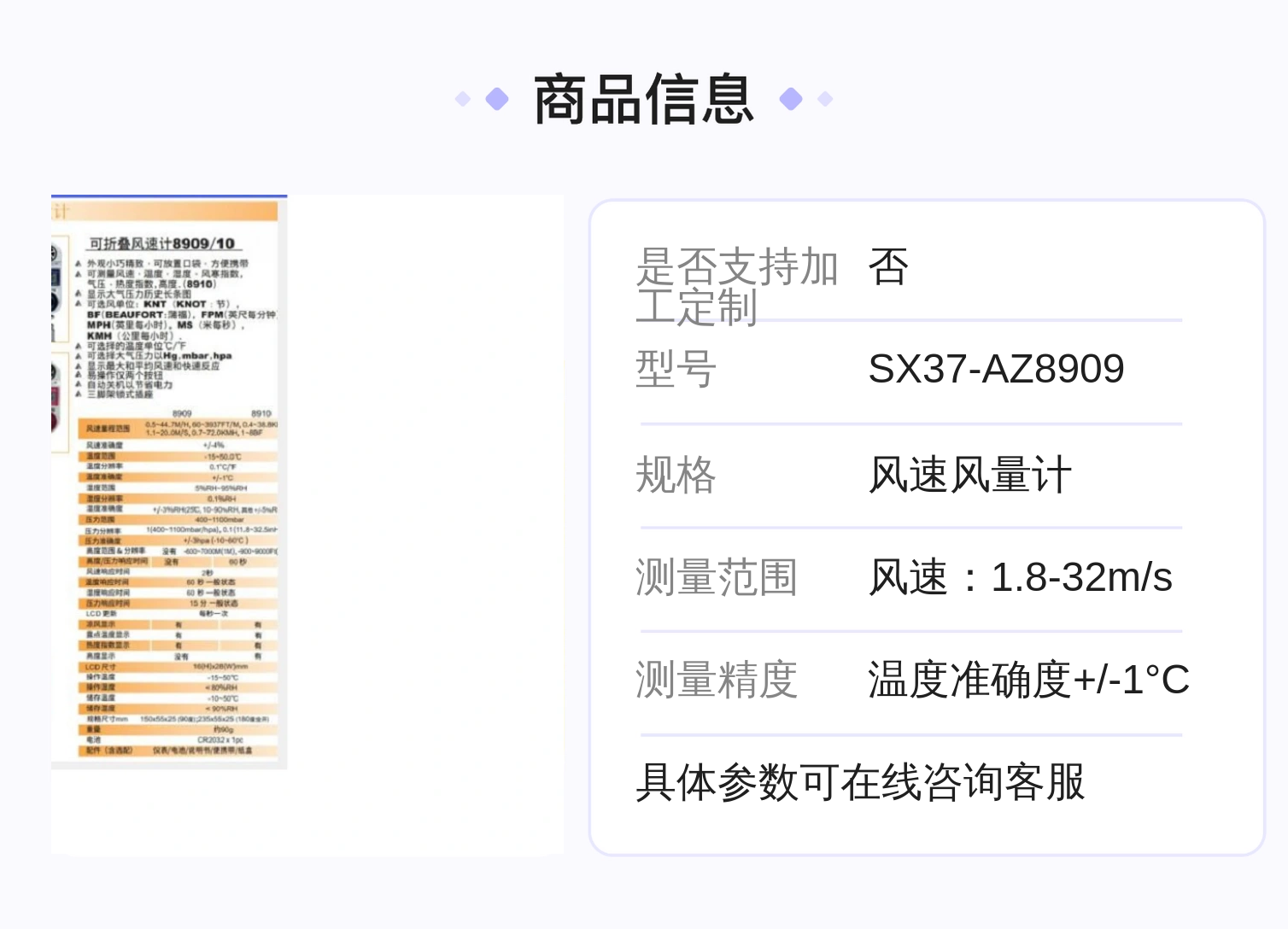Click the large diamond right of 商品信息

point(791,99)
